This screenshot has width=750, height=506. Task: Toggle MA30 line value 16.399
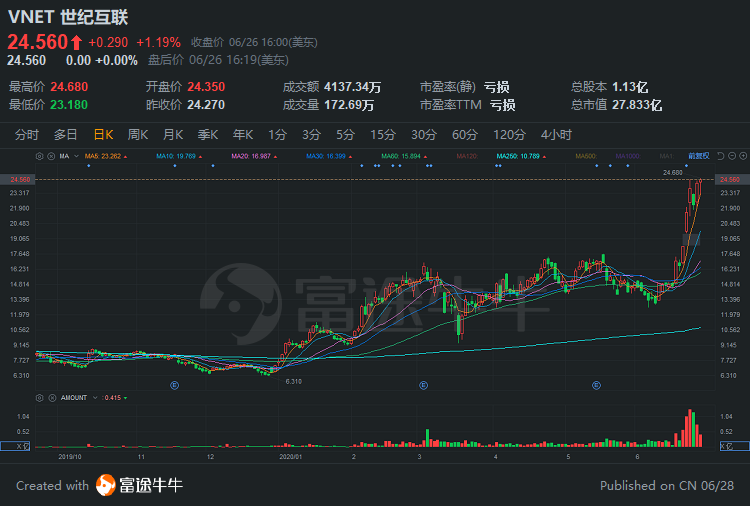329,156
